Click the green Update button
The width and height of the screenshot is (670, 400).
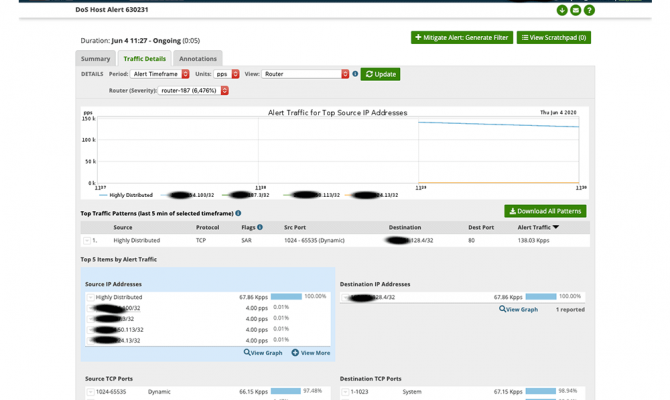point(380,74)
